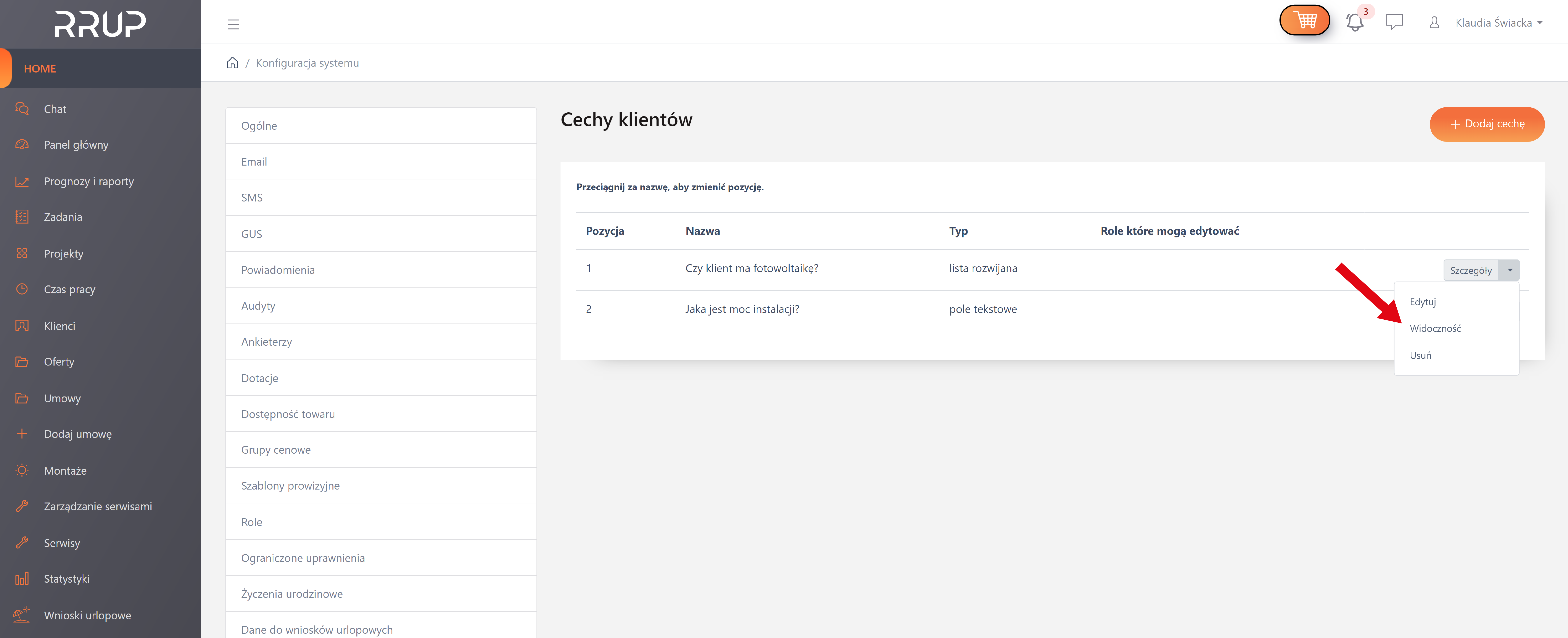Go to home breadcrumb icon
This screenshot has height=638, width=1568.
pyautogui.click(x=233, y=63)
